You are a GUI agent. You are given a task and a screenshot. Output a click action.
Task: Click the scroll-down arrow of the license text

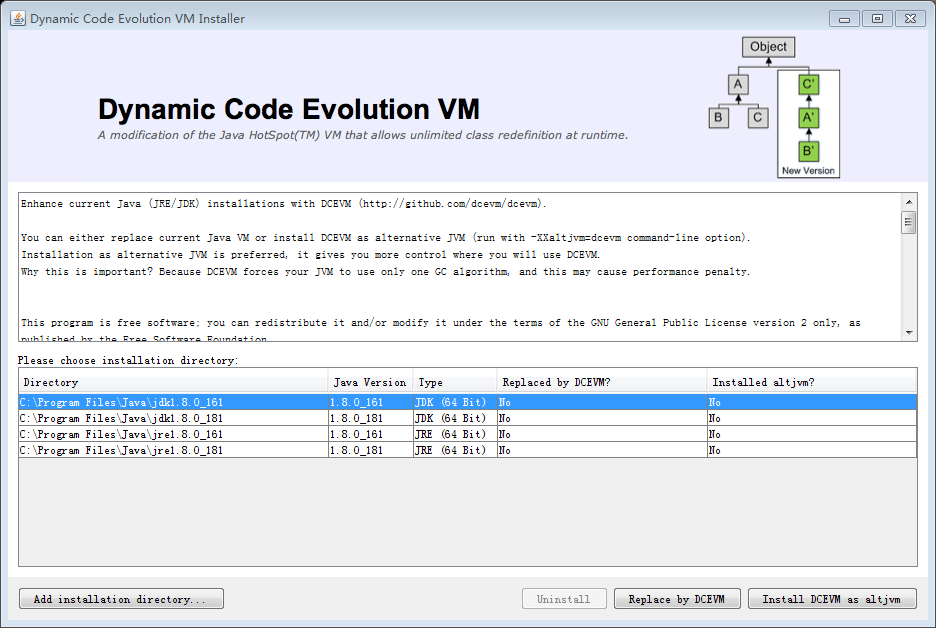tap(910, 331)
